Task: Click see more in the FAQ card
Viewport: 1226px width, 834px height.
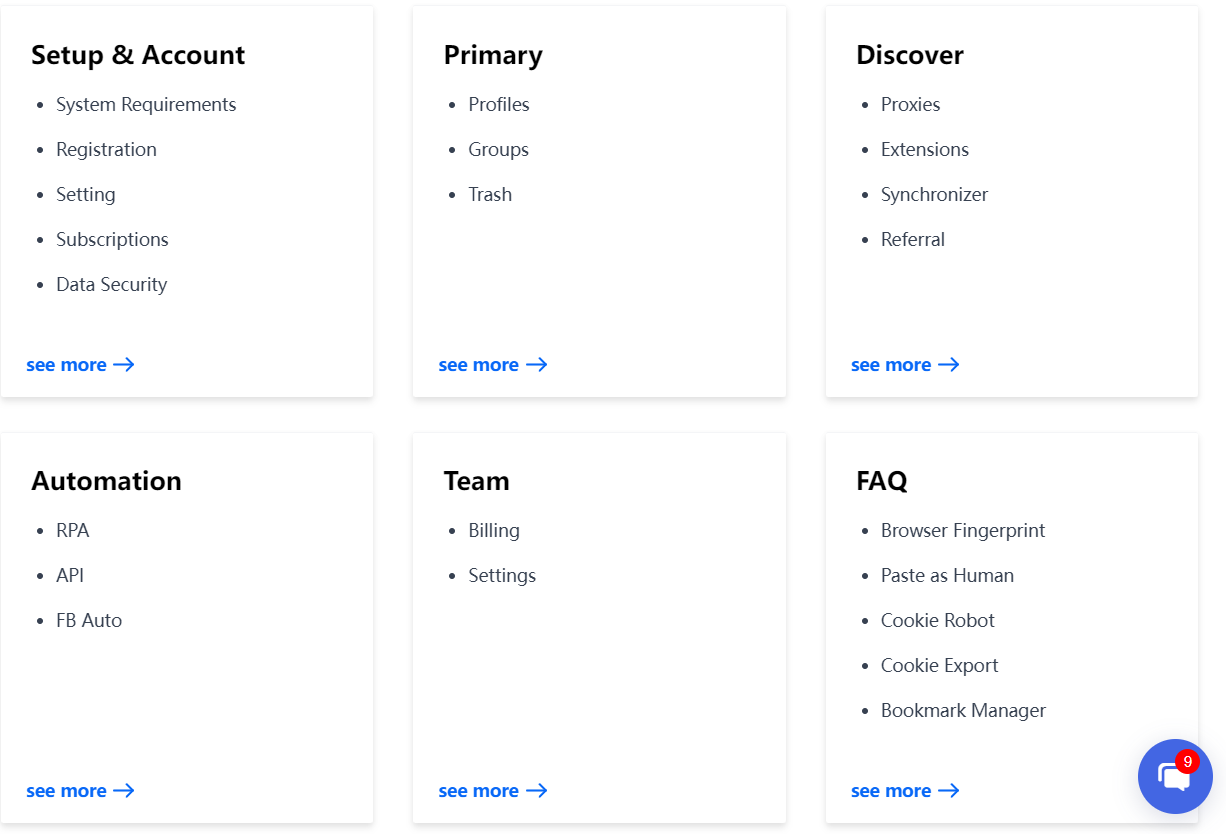Action: point(890,790)
